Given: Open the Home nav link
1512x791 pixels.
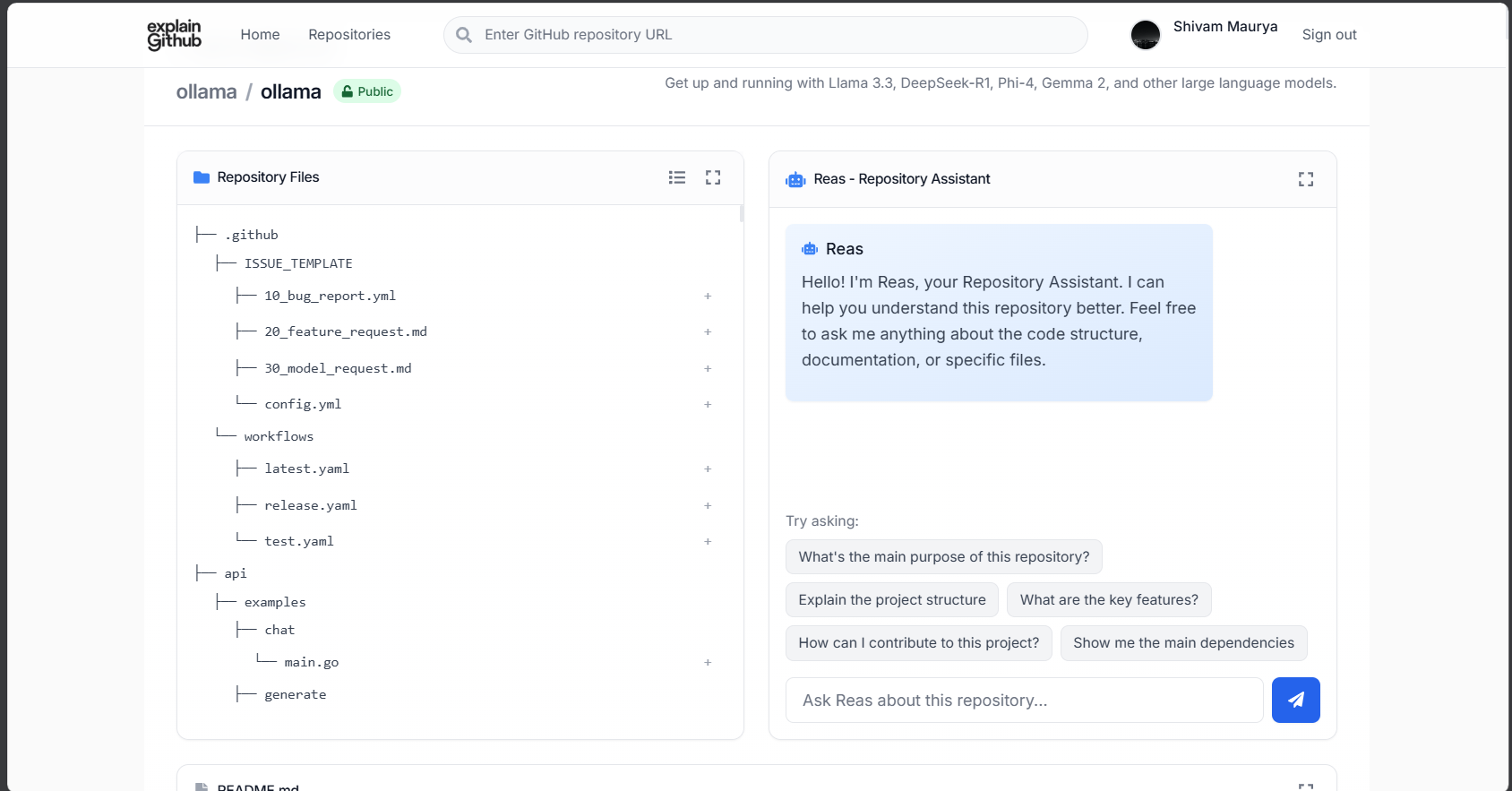Looking at the screenshot, I should [260, 34].
